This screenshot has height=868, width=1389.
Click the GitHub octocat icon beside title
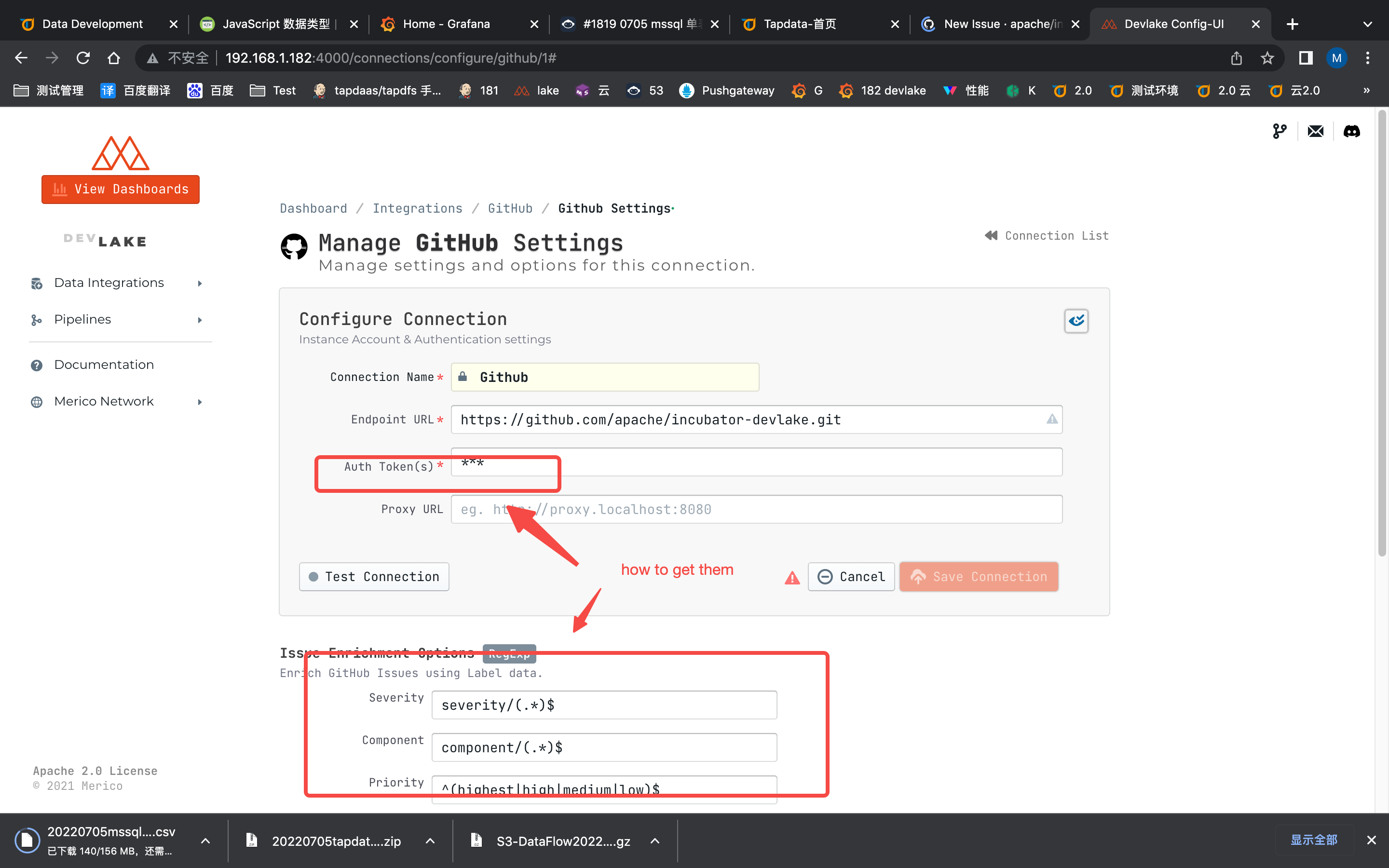(294, 247)
